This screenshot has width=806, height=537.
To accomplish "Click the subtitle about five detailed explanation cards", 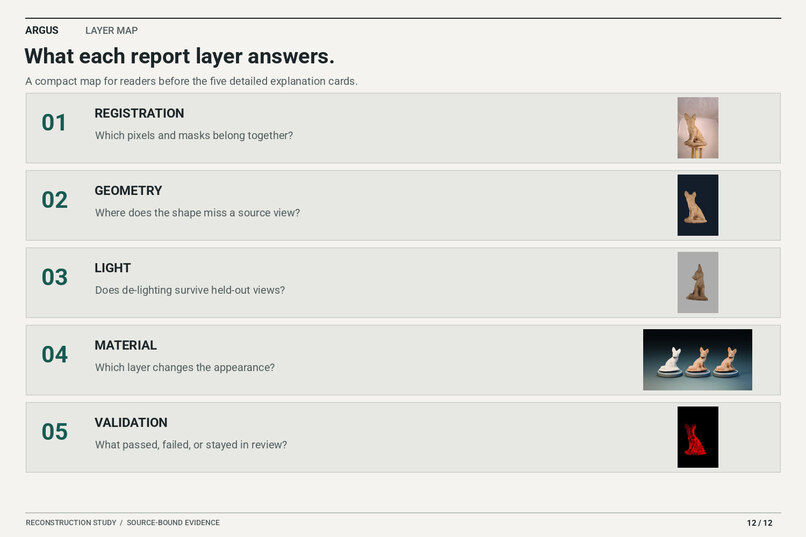I will [191, 81].
